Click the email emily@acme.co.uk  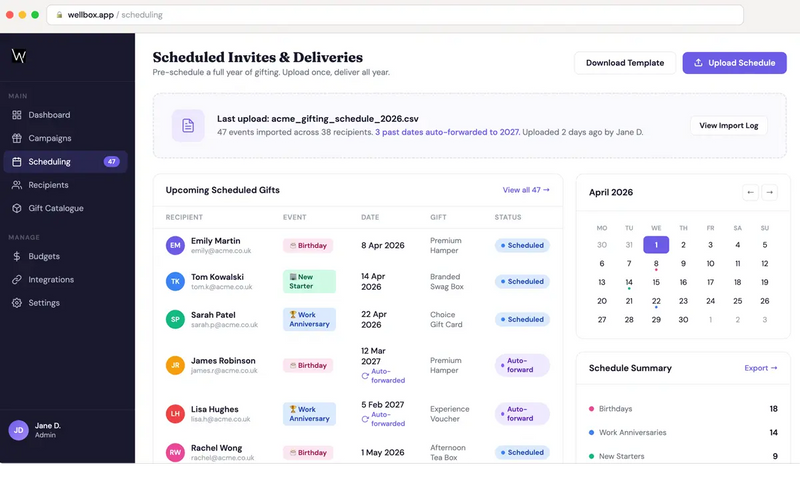(x=221, y=251)
